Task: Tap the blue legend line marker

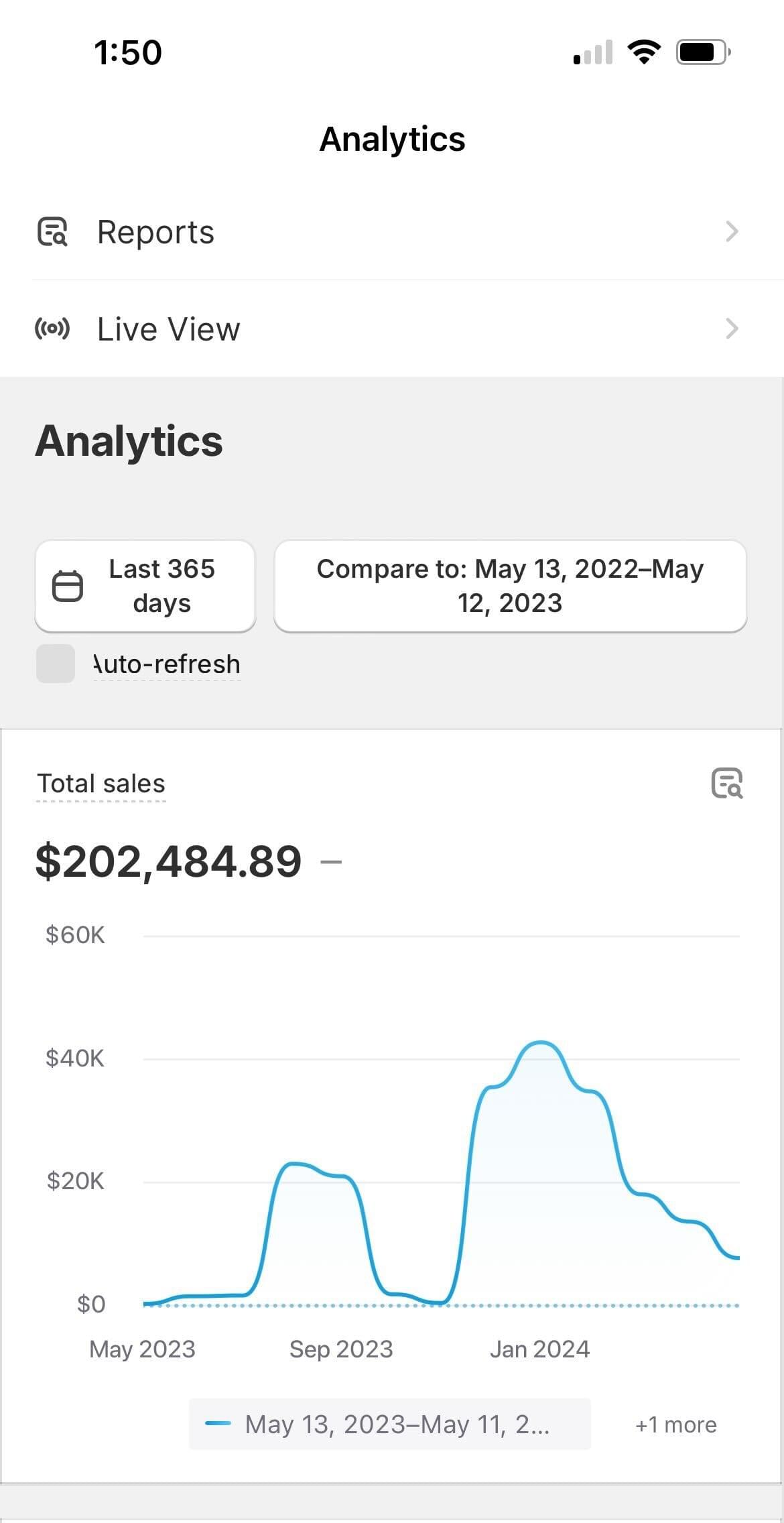Action: pos(218,1424)
